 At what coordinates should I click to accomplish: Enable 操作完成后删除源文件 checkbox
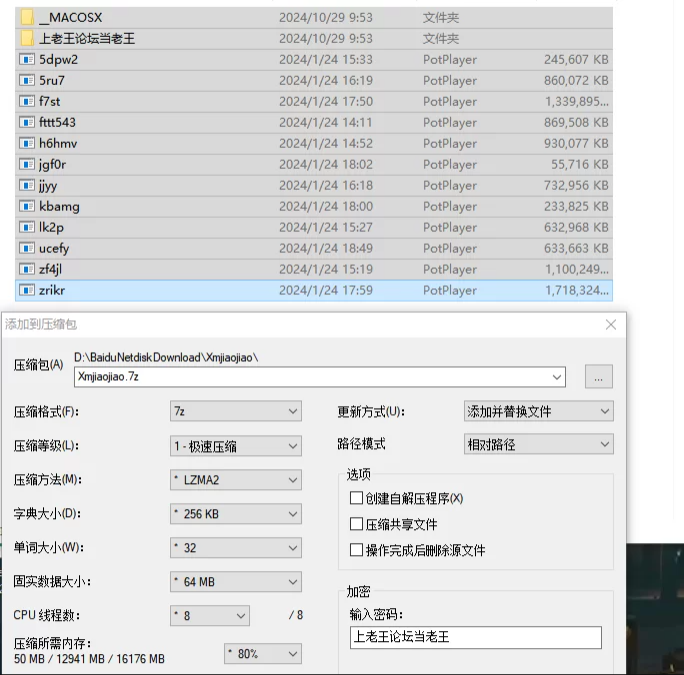click(x=356, y=550)
